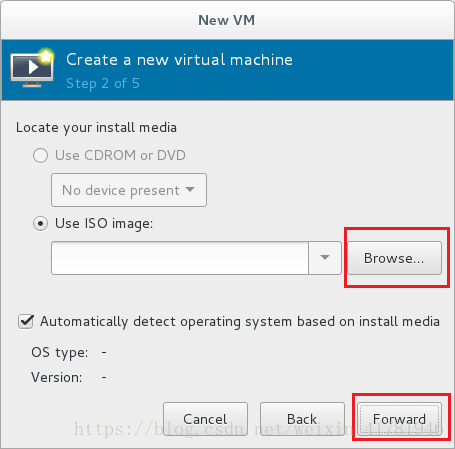Go to previous step with Back
The width and height of the screenshot is (455, 449).
pyautogui.click(x=302, y=419)
